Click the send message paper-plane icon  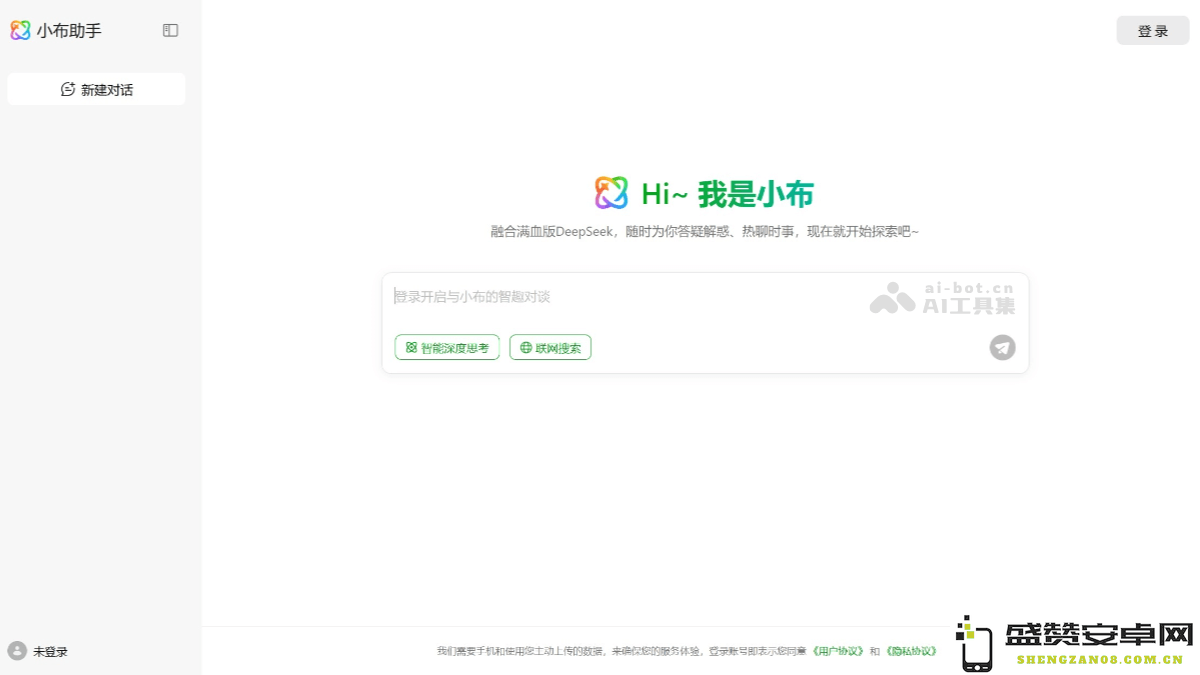click(x=1002, y=347)
